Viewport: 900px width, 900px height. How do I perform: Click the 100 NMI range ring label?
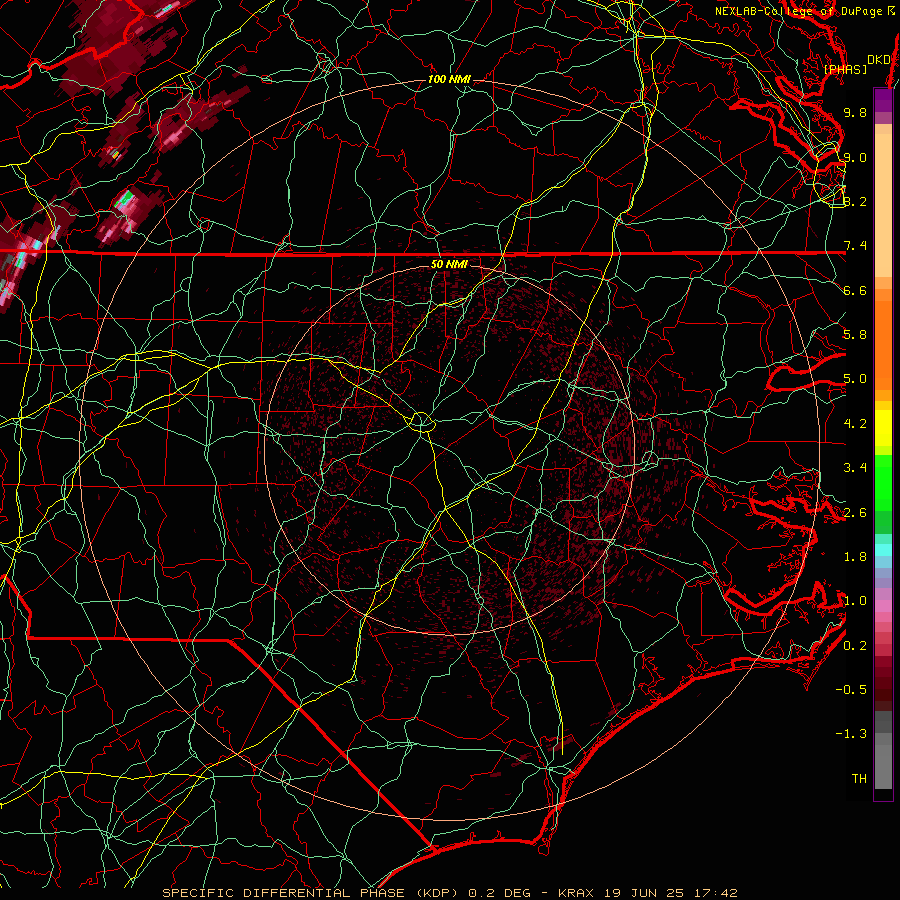tap(449, 79)
